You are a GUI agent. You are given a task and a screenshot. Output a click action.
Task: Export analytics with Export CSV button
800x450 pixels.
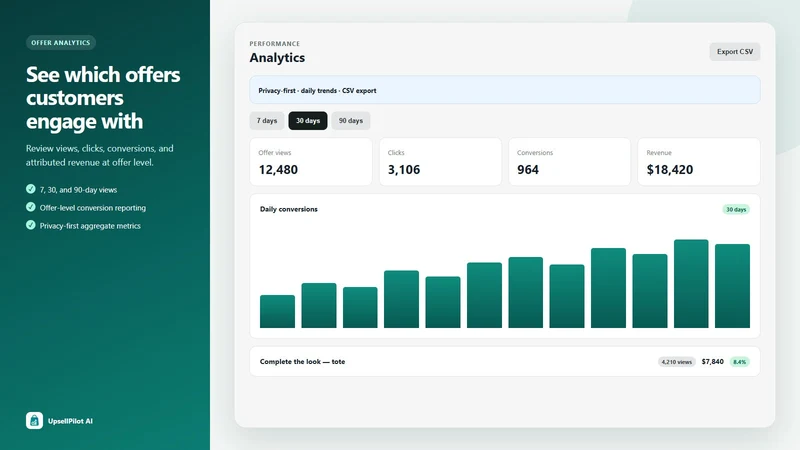735,52
